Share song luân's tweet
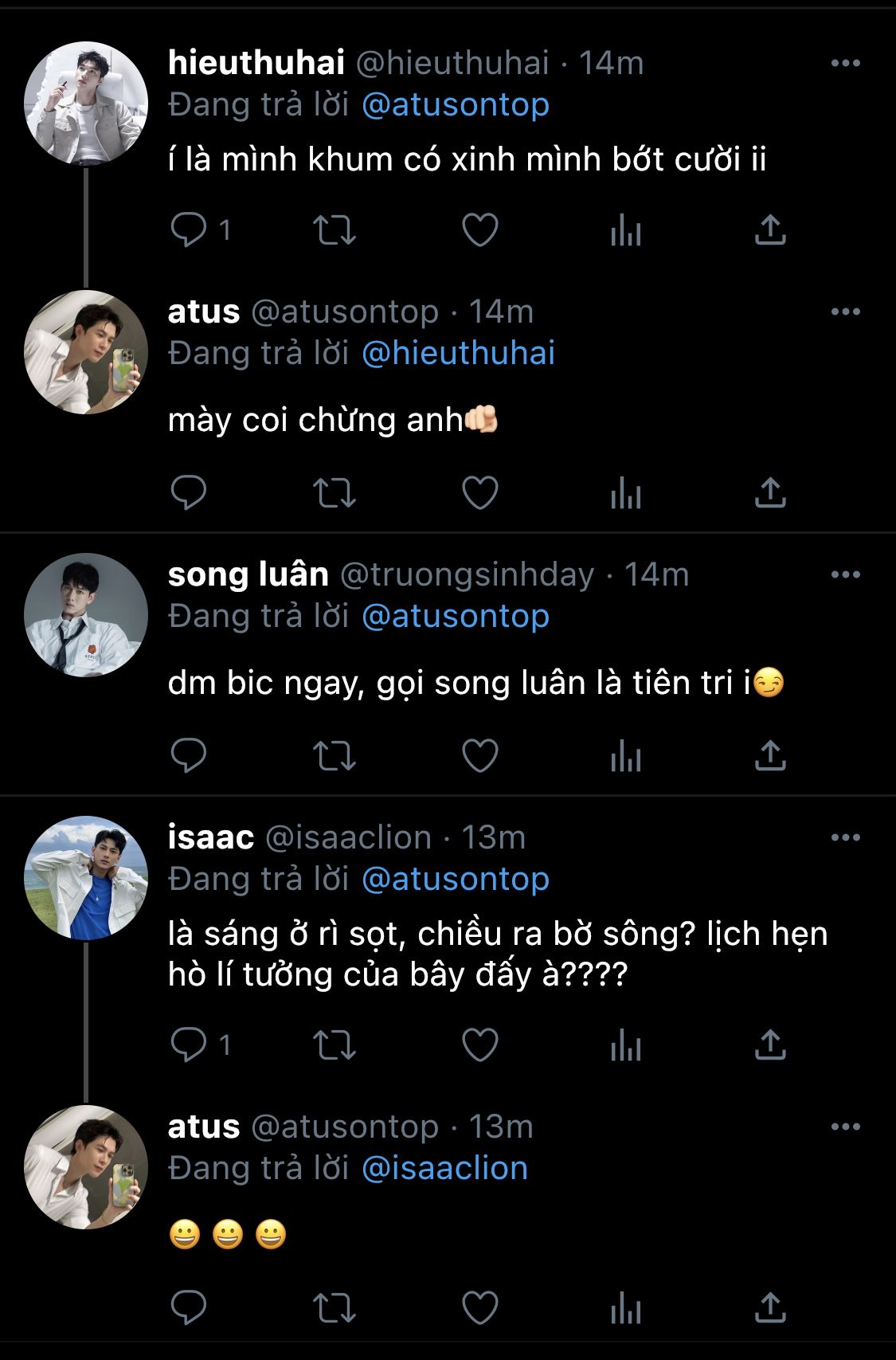The image size is (896, 1360). click(769, 756)
